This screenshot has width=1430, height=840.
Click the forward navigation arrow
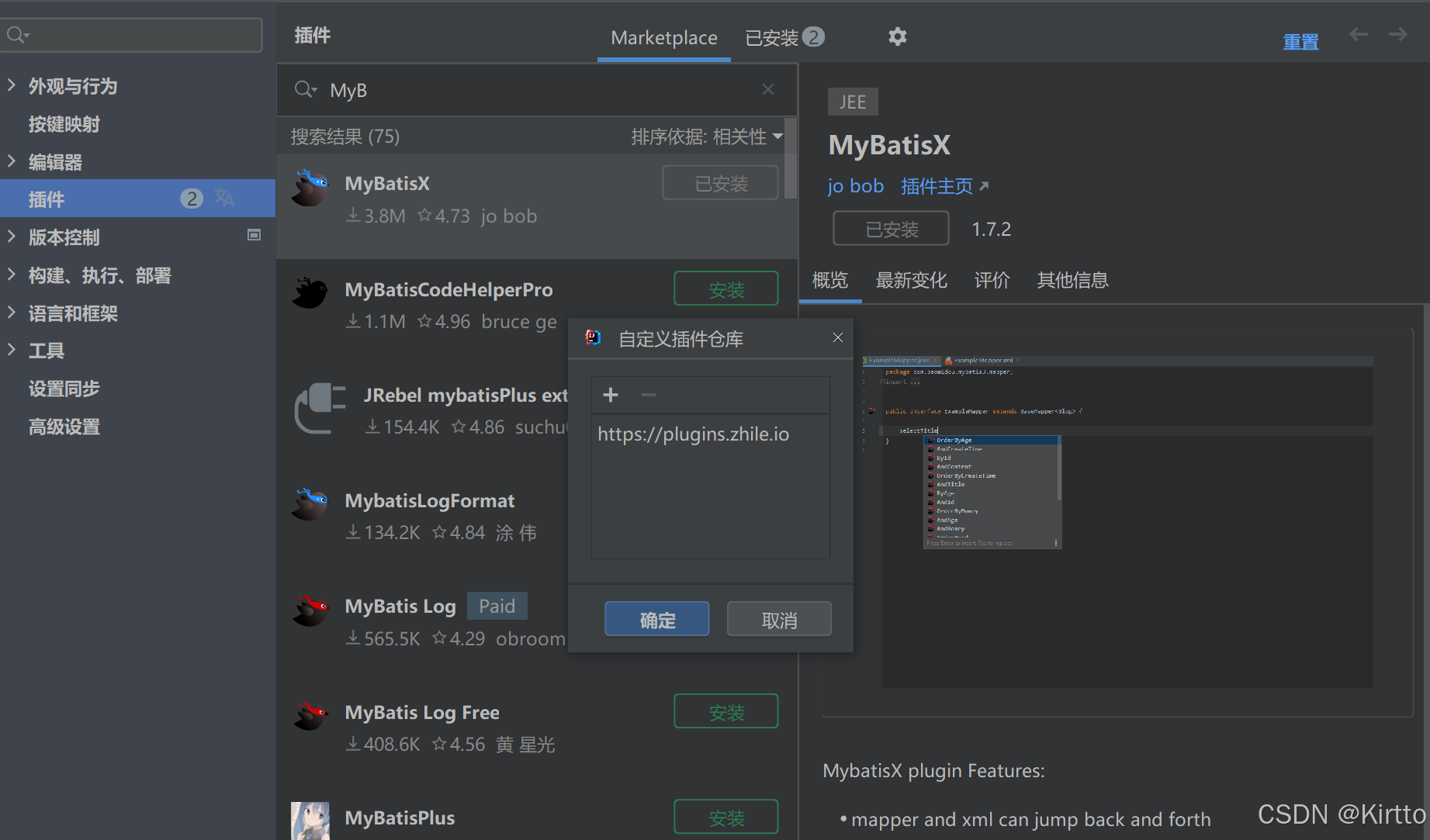1397,34
